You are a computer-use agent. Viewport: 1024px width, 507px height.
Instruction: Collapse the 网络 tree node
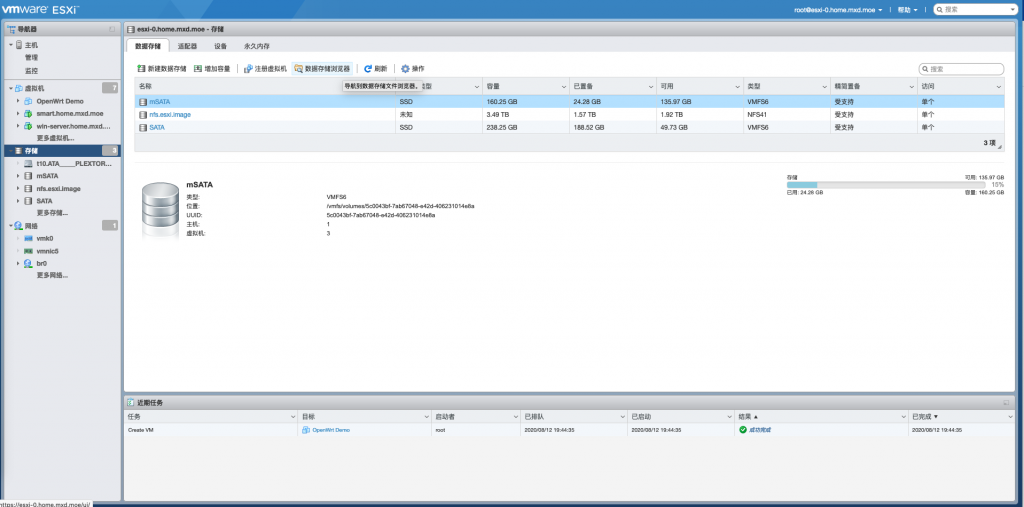(10, 226)
